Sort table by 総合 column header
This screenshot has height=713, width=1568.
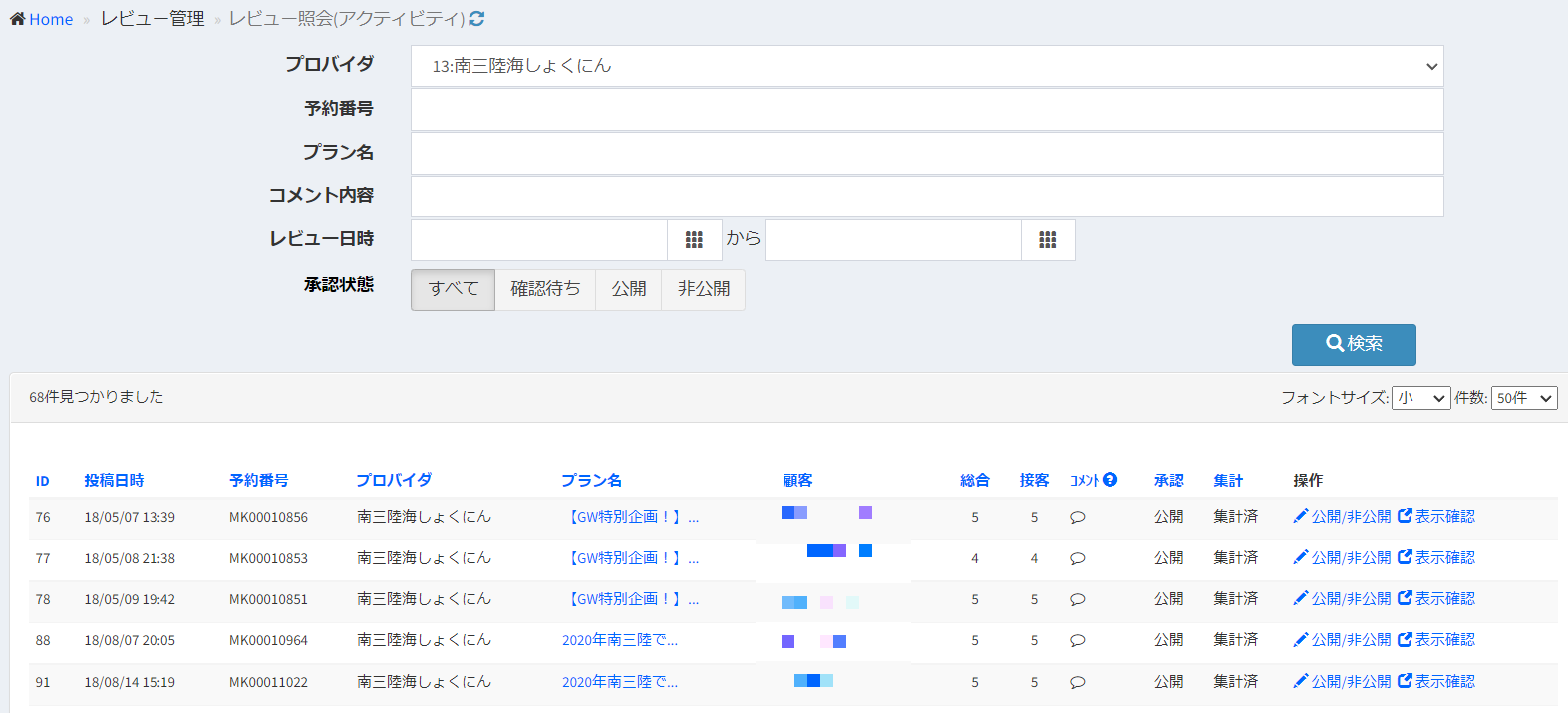[x=974, y=481]
